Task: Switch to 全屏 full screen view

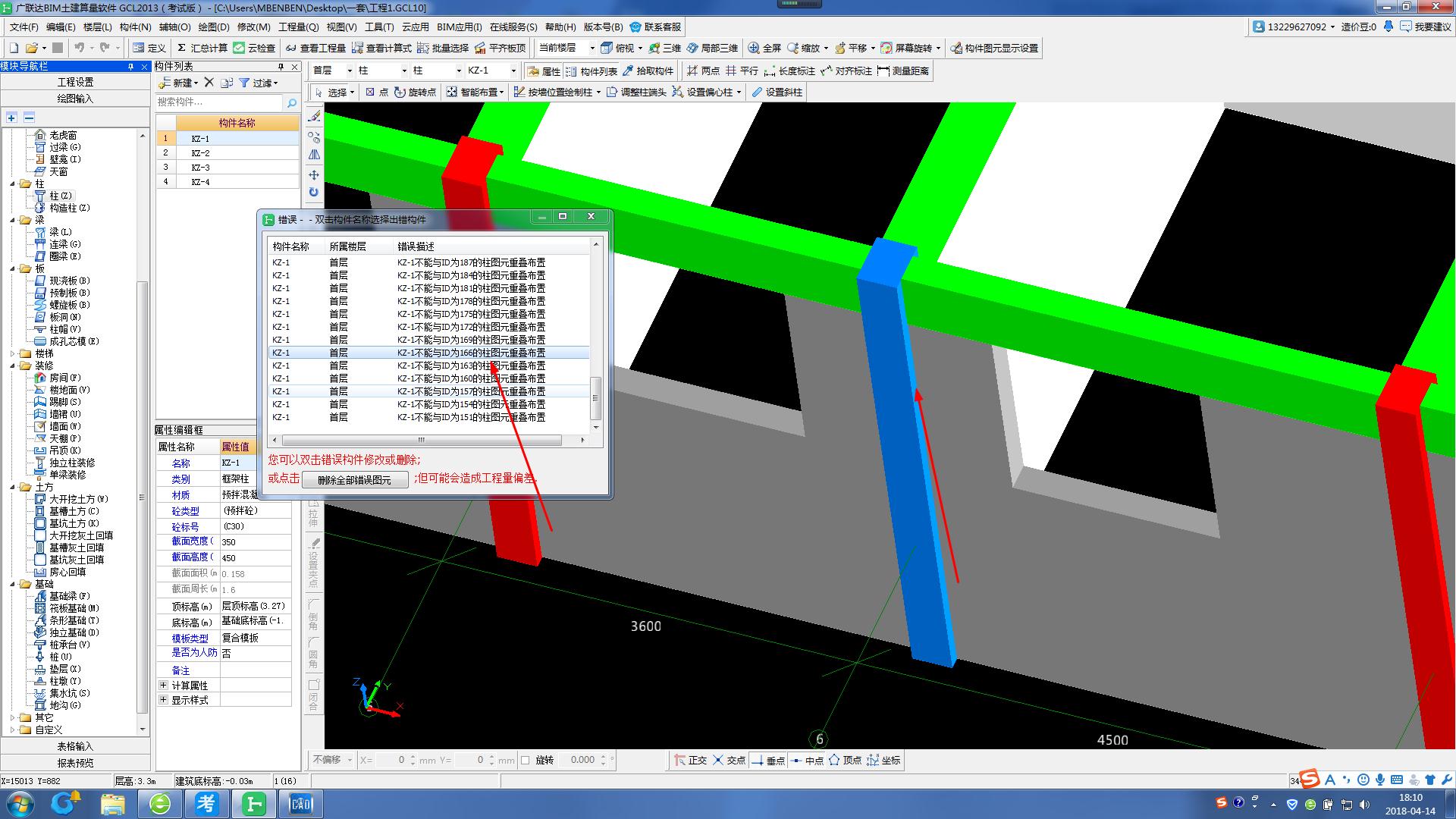Action: [x=764, y=48]
